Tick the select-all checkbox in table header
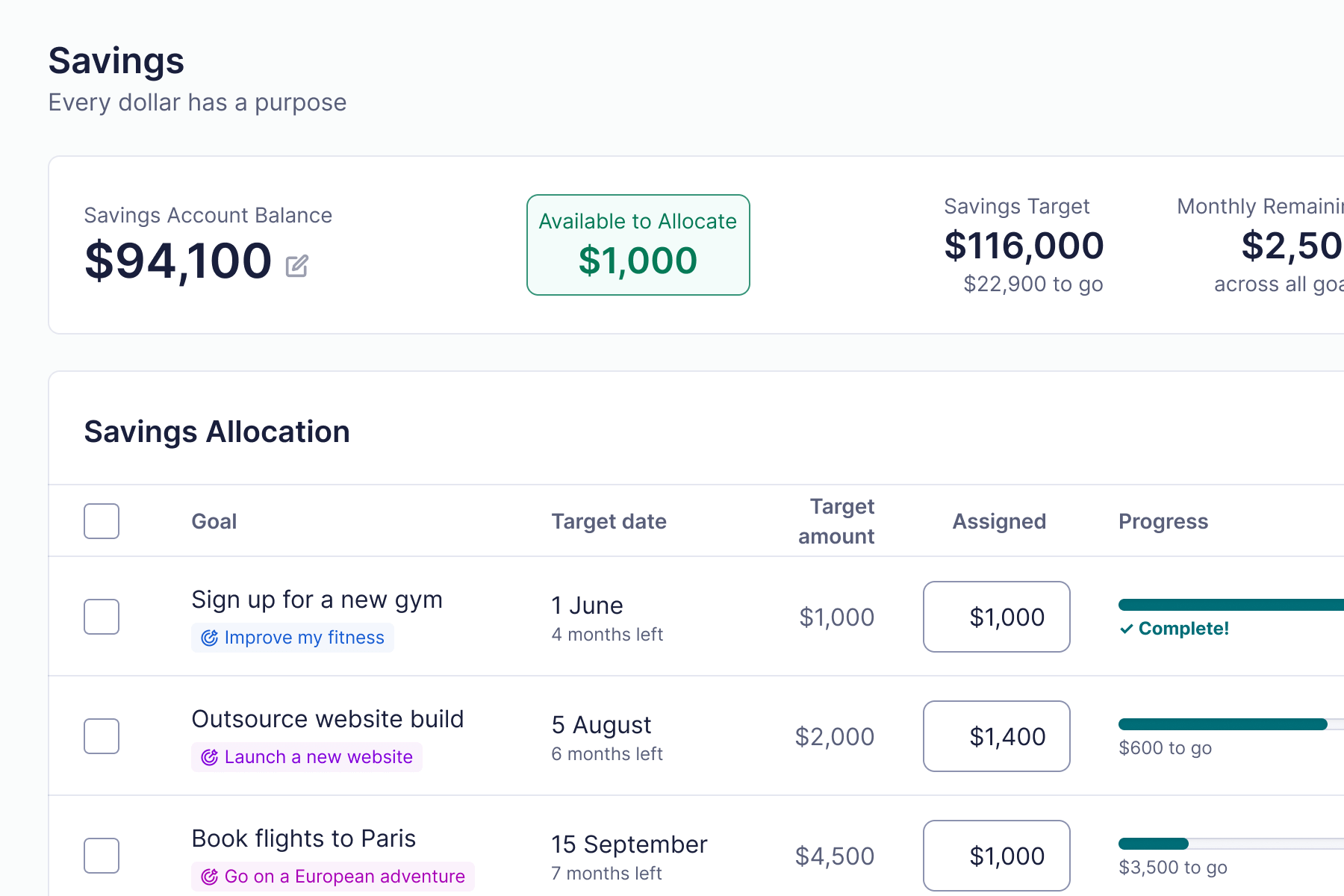Screen dimensions: 1344x896 click(x=102, y=521)
